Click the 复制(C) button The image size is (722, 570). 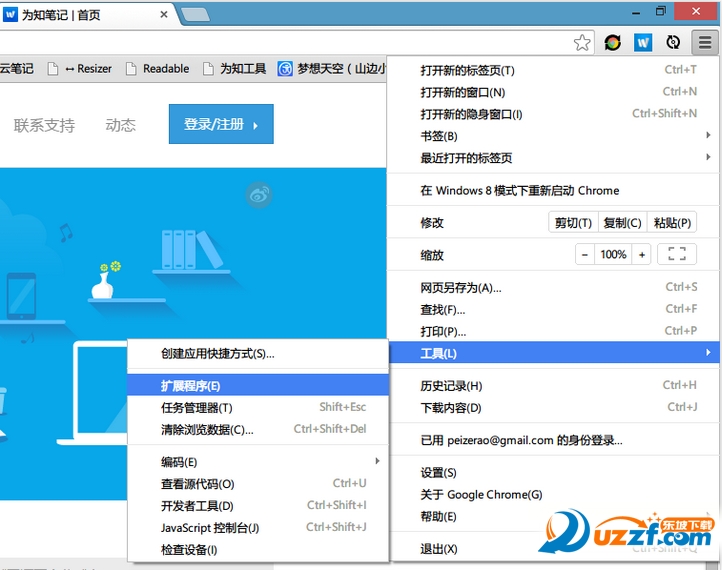tap(623, 223)
